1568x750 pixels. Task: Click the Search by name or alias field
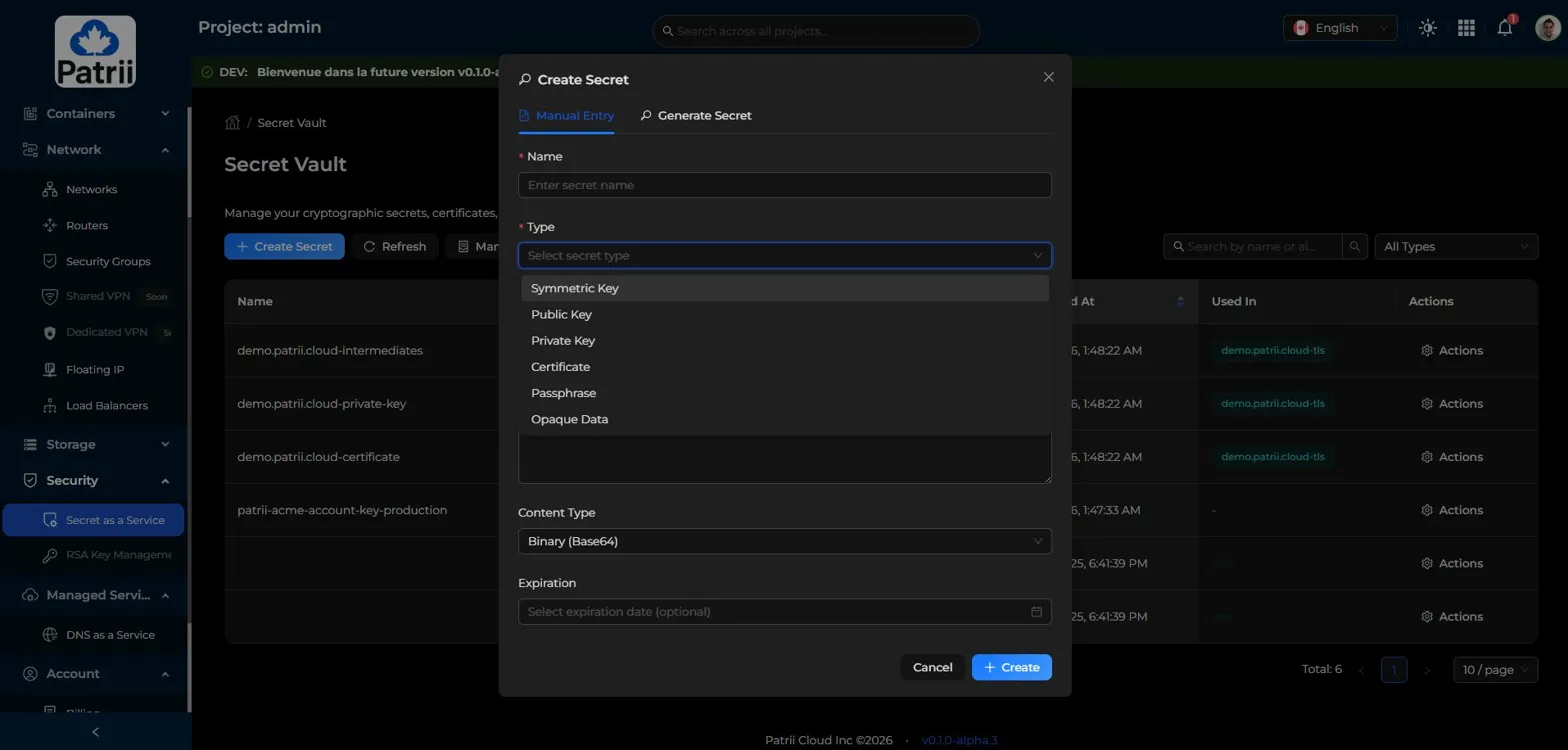1253,246
